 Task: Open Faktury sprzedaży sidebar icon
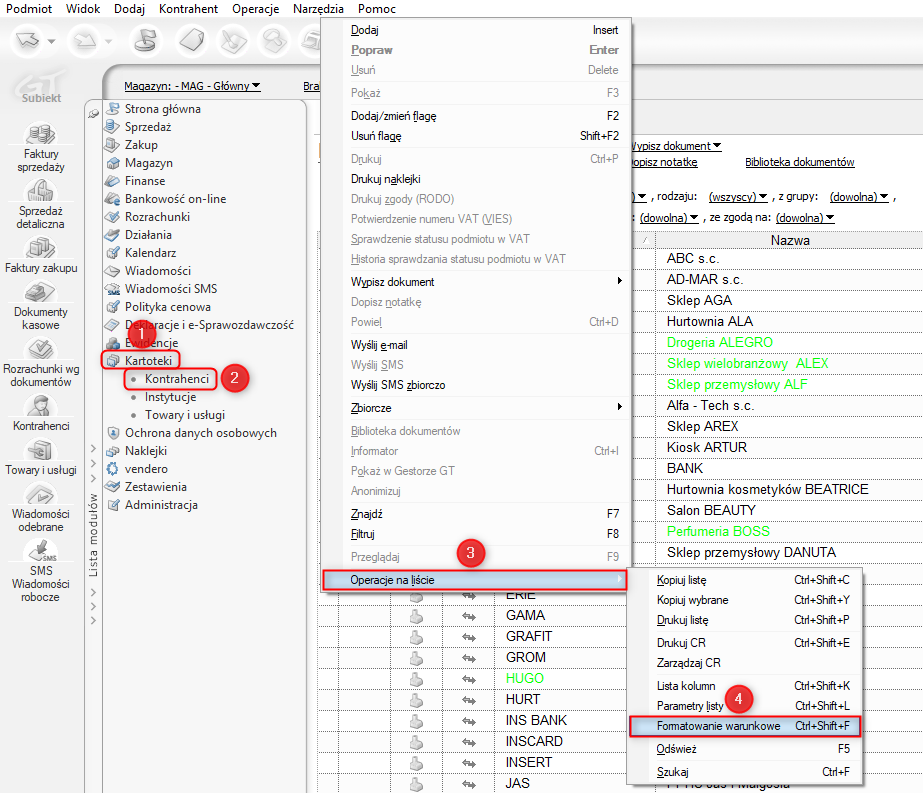[x=41, y=136]
